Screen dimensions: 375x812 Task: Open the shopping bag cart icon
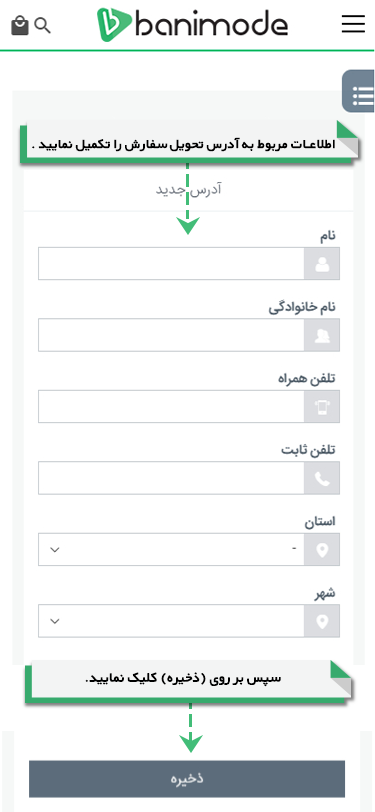20,25
